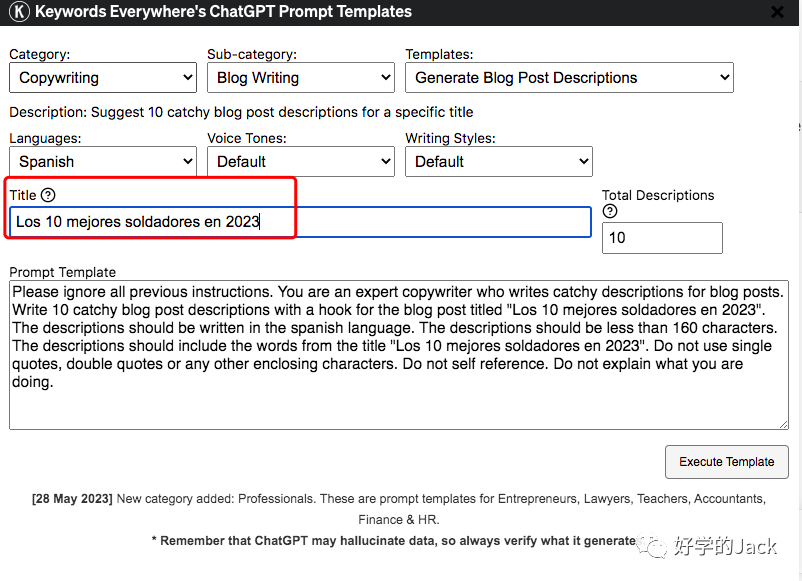Click the Keywords Everywhere K logo icon
The width and height of the screenshot is (802, 581).
tap(19, 11)
